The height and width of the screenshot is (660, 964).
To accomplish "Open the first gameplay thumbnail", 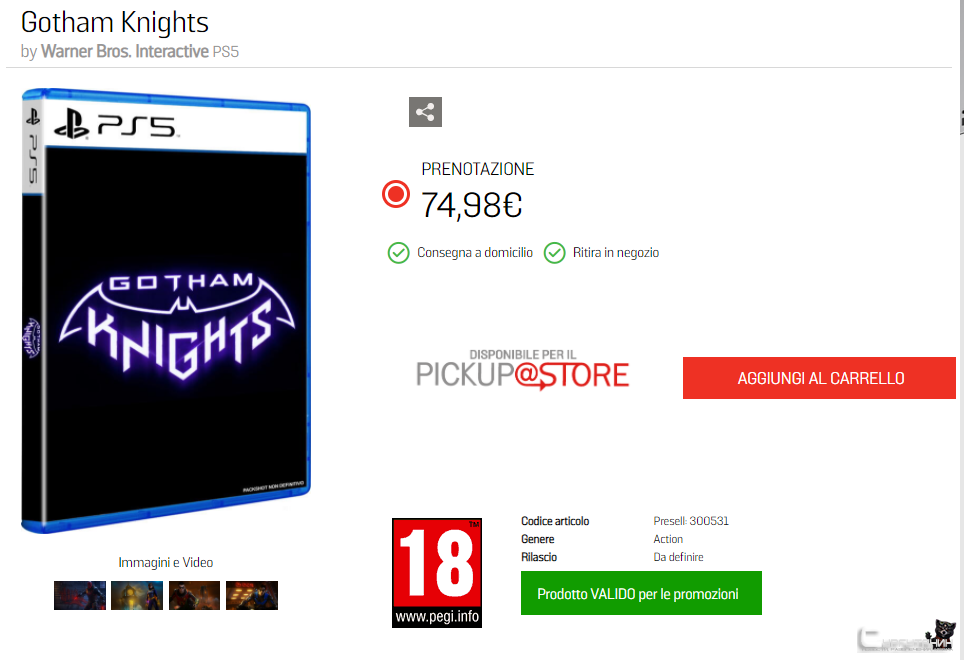I will coord(80,595).
